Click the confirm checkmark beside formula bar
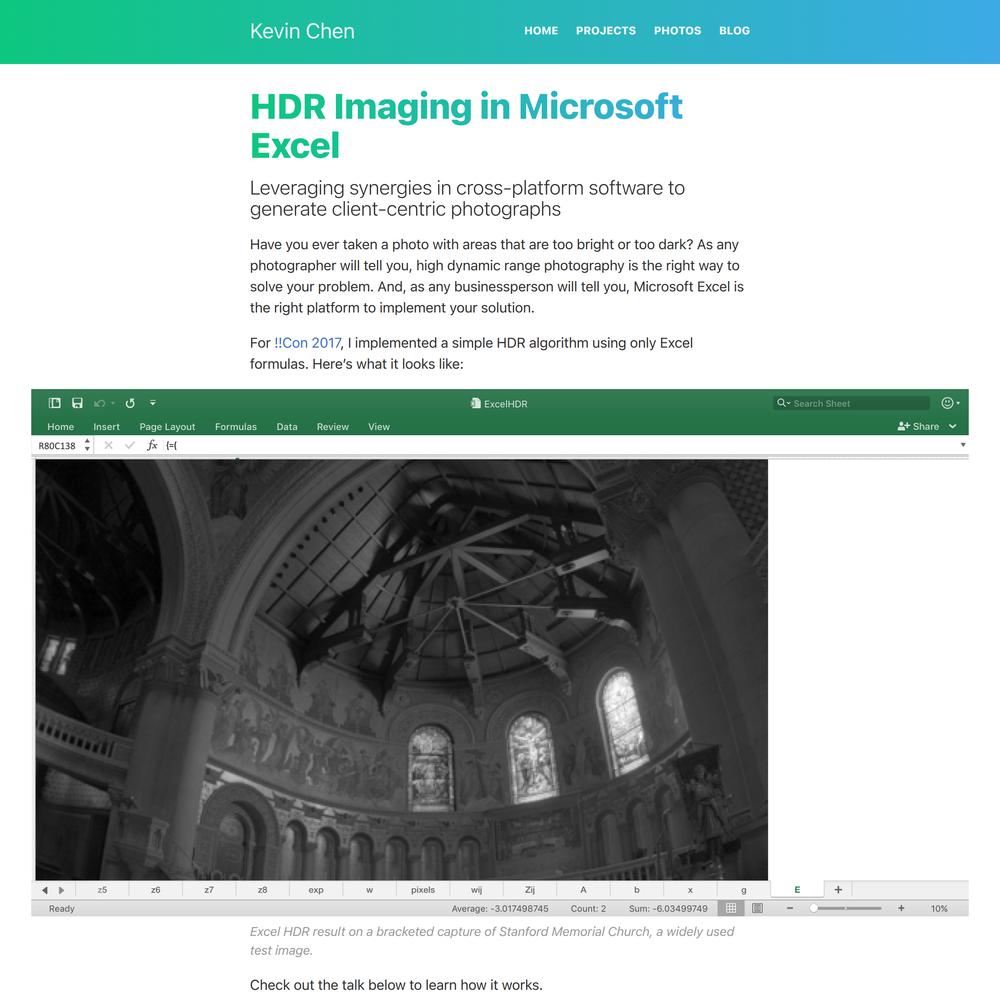This screenshot has height=1000, width=1000. pyautogui.click(x=130, y=445)
